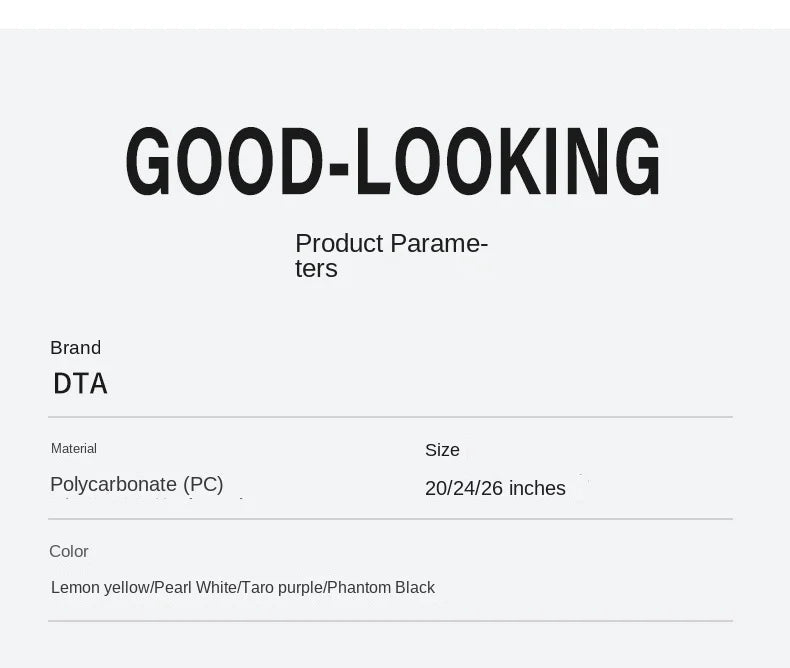The height and width of the screenshot is (668, 790).
Task: Click the divider line below the color list
Action: (x=390, y=621)
